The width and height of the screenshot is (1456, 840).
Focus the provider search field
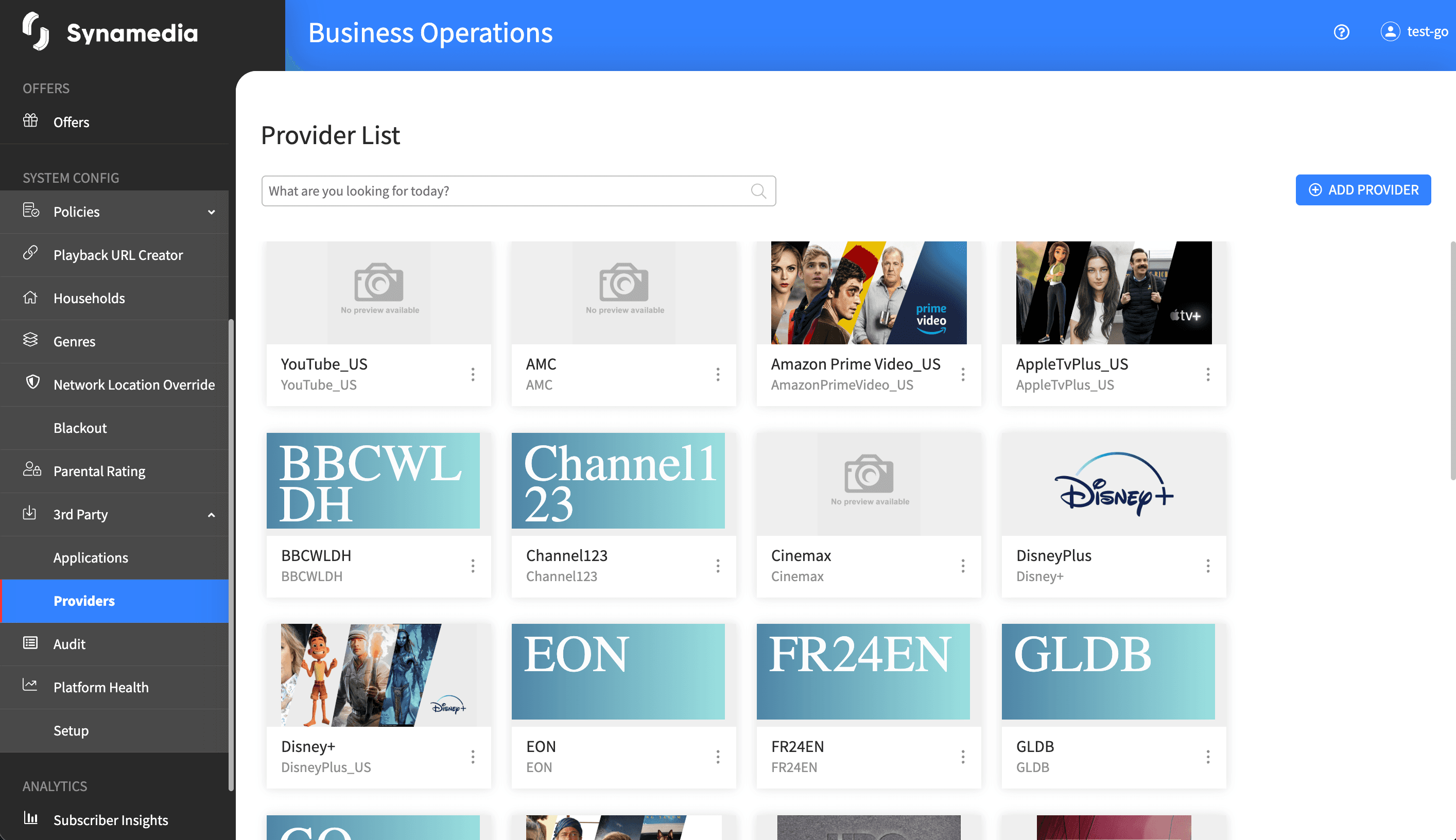[518, 191]
